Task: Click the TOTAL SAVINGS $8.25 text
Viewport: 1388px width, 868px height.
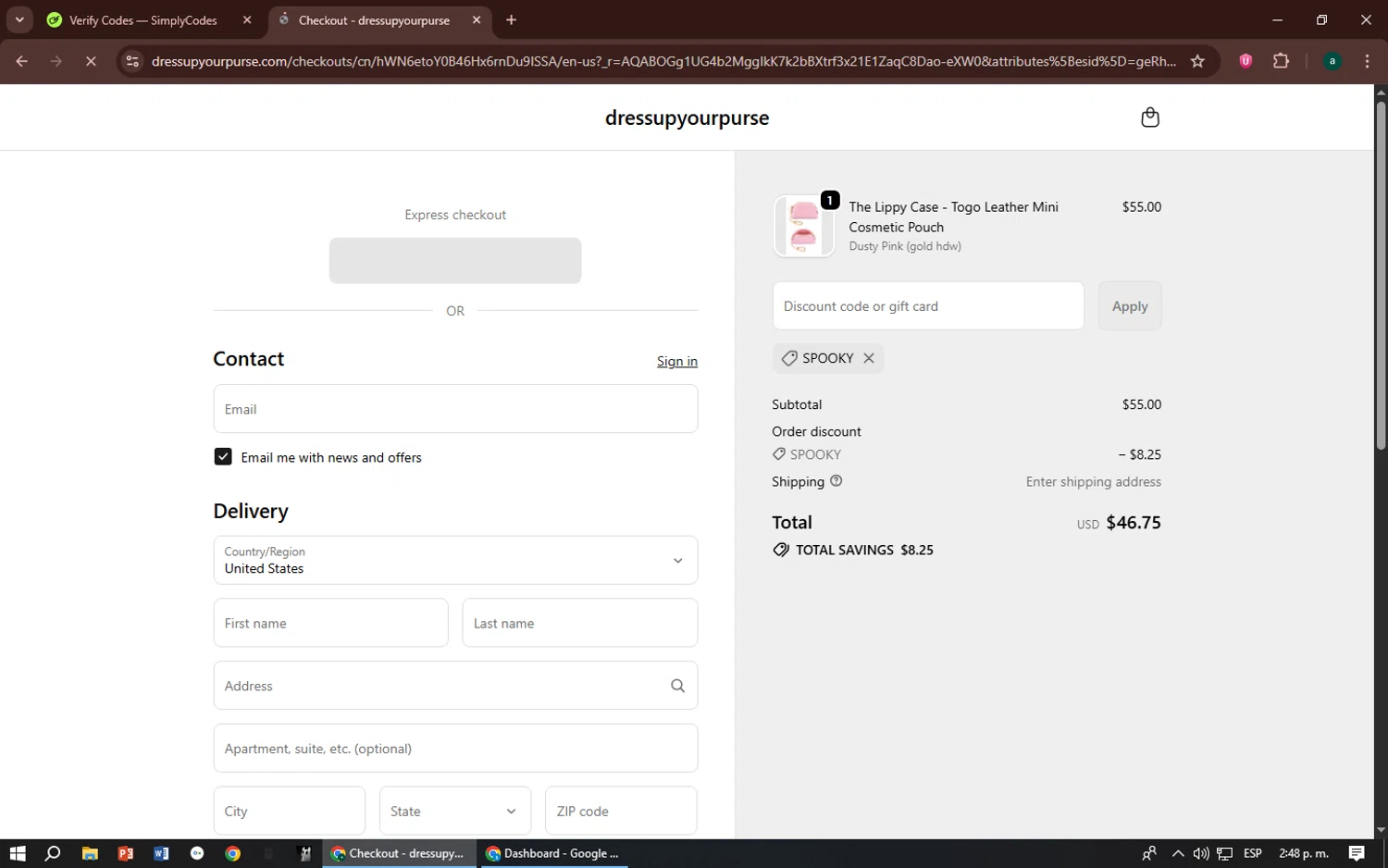Action: click(864, 550)
